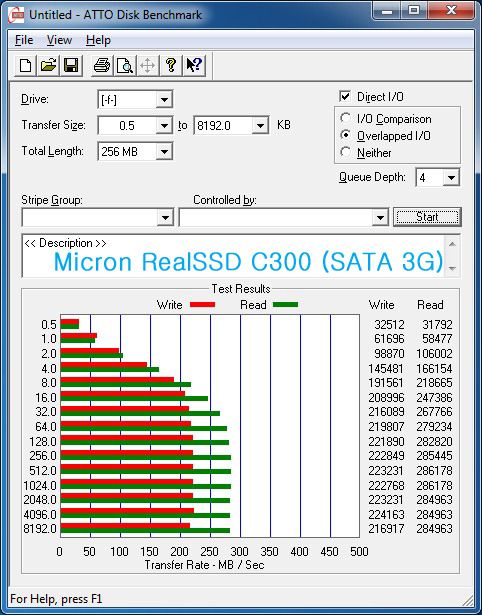Image resolution: width=482 pixels, height=615 pixels.
Task: Select the Overlapped I/O radio button
Action: coord(346,135)
